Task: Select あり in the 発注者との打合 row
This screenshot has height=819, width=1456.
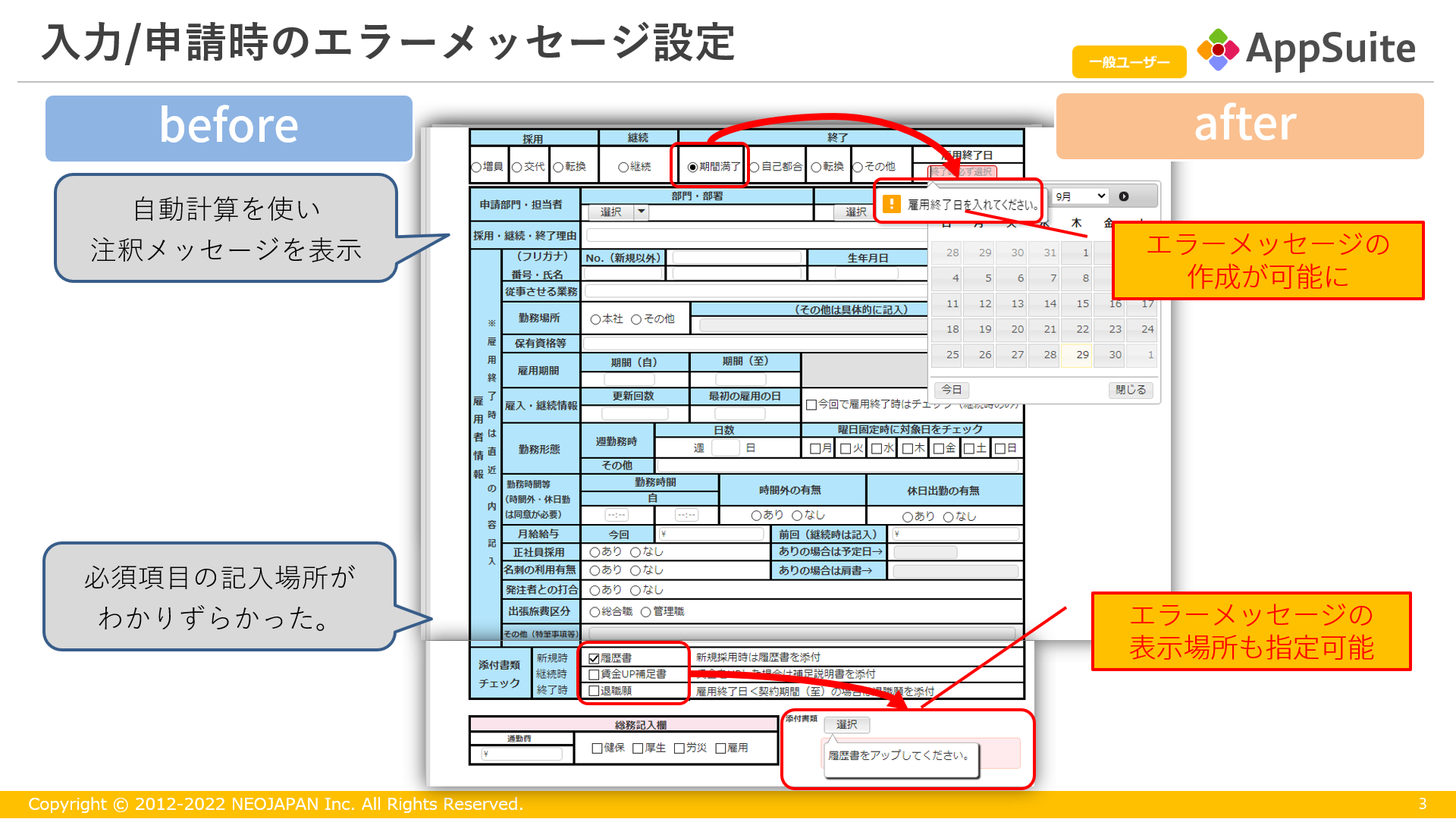Action: click(595, 590)
